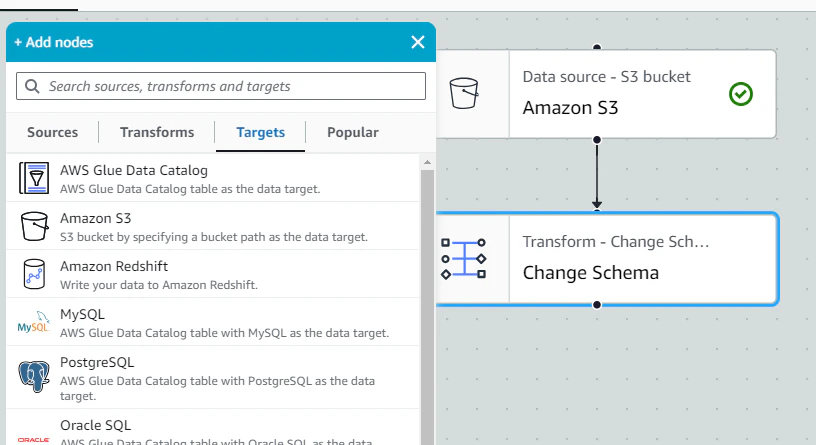Select the Change Schema node label
The image size is (816, 445).
[x=591, y=273]
